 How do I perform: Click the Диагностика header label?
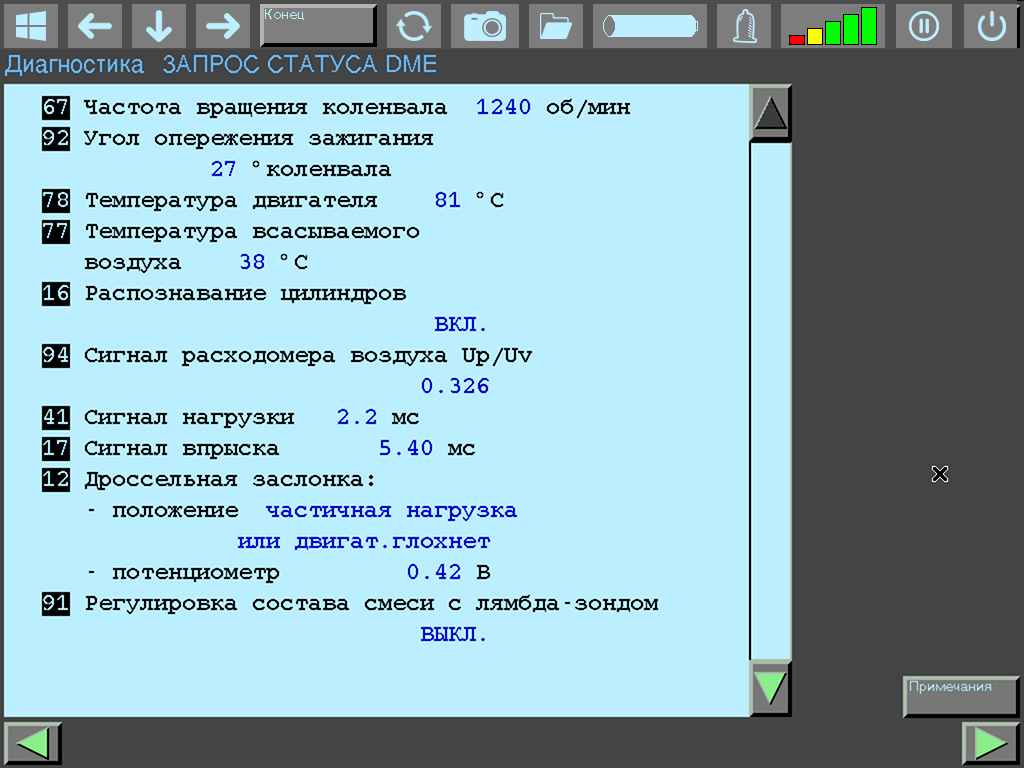pos(75,65)
